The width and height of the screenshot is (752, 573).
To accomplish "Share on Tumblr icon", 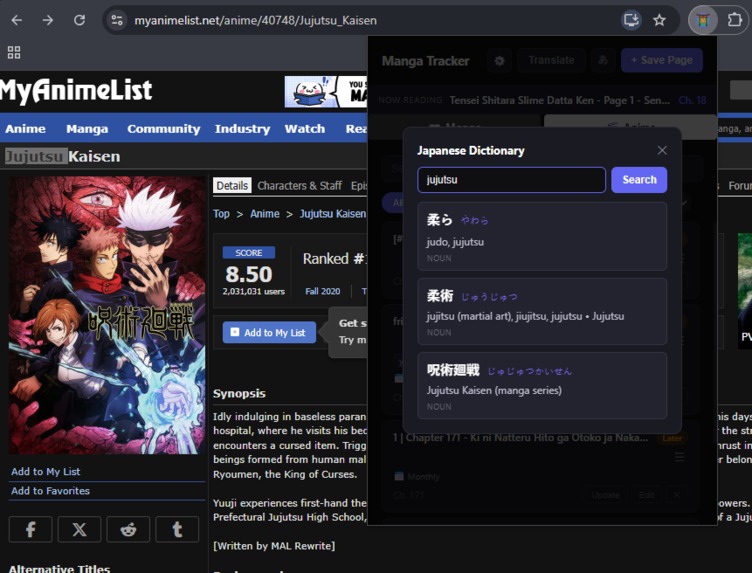I will coord(177,529).
